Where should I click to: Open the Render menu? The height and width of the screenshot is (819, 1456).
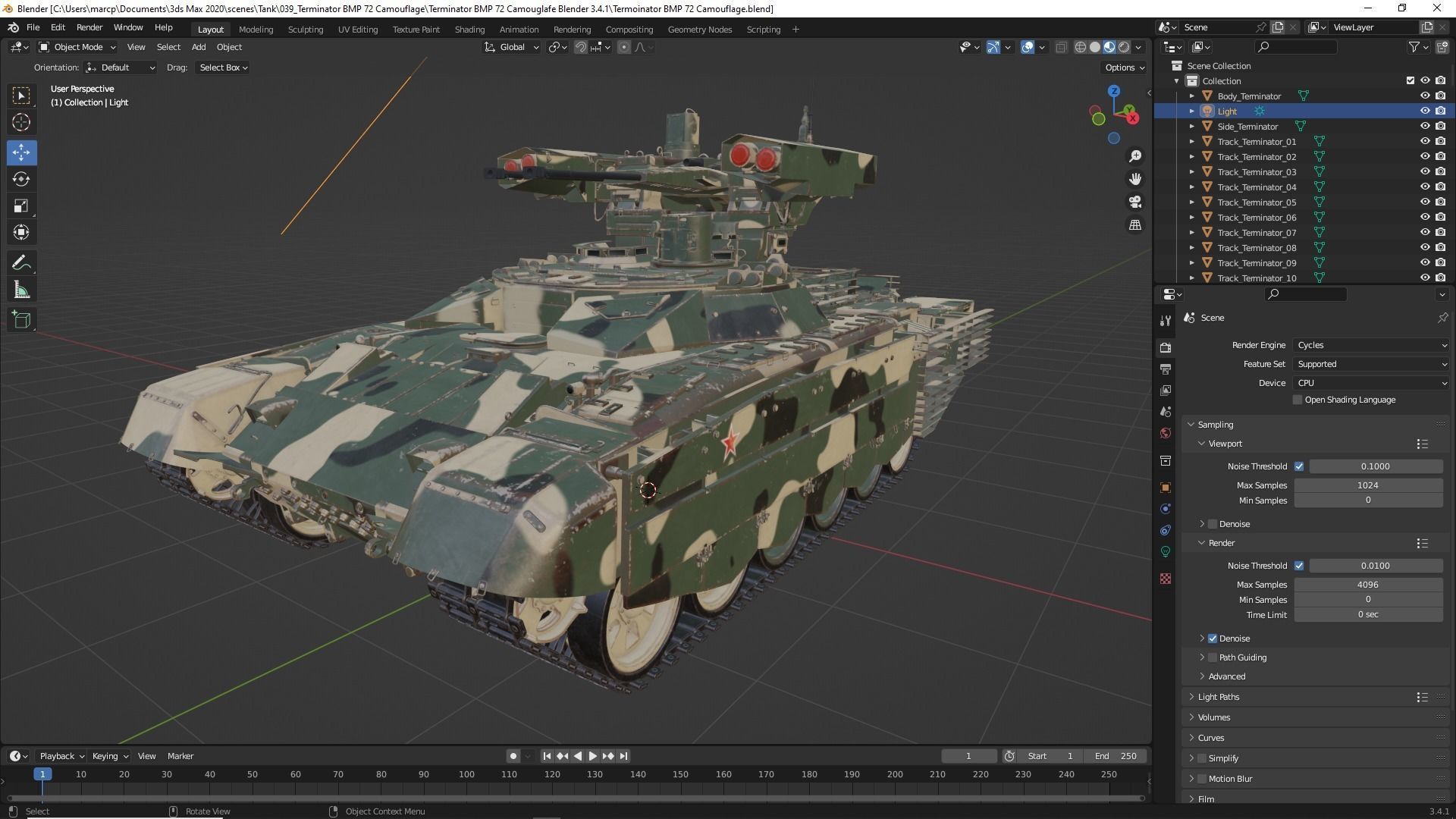pos(89,27)
